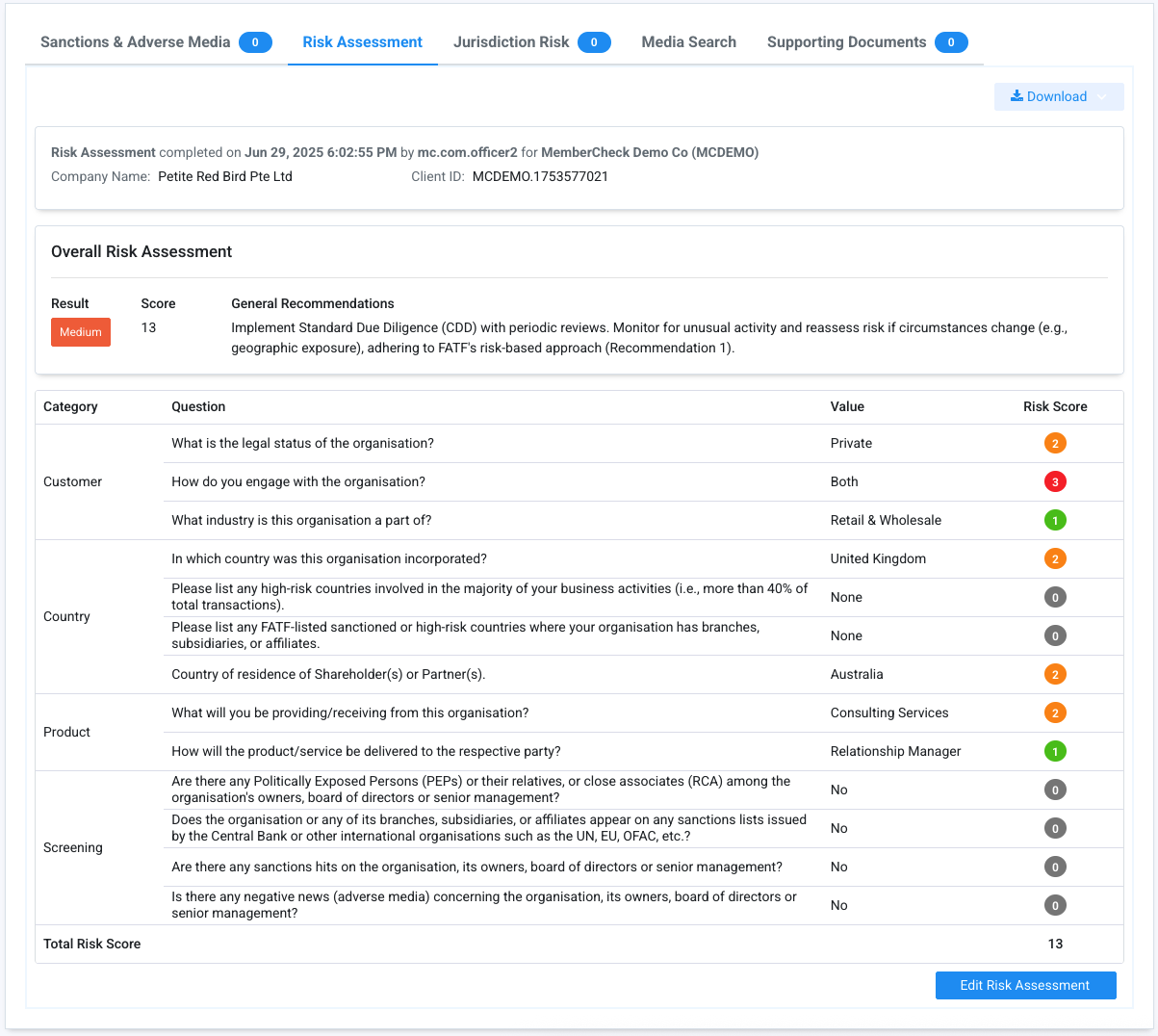Click the Overall Risk Assessment heading
The image size is (1158, 1036).
142,251
